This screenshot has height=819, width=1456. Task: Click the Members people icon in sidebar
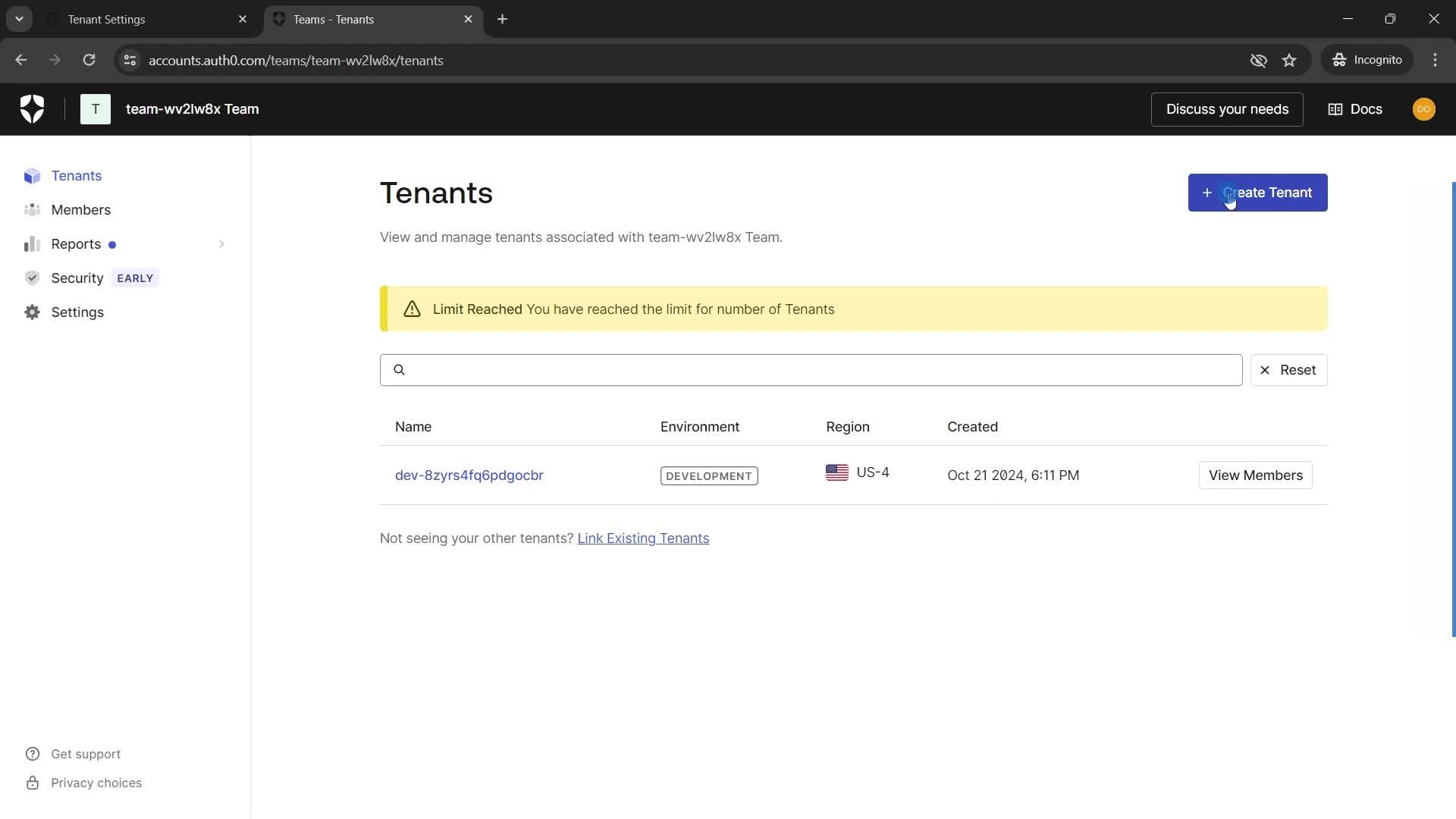32,210
